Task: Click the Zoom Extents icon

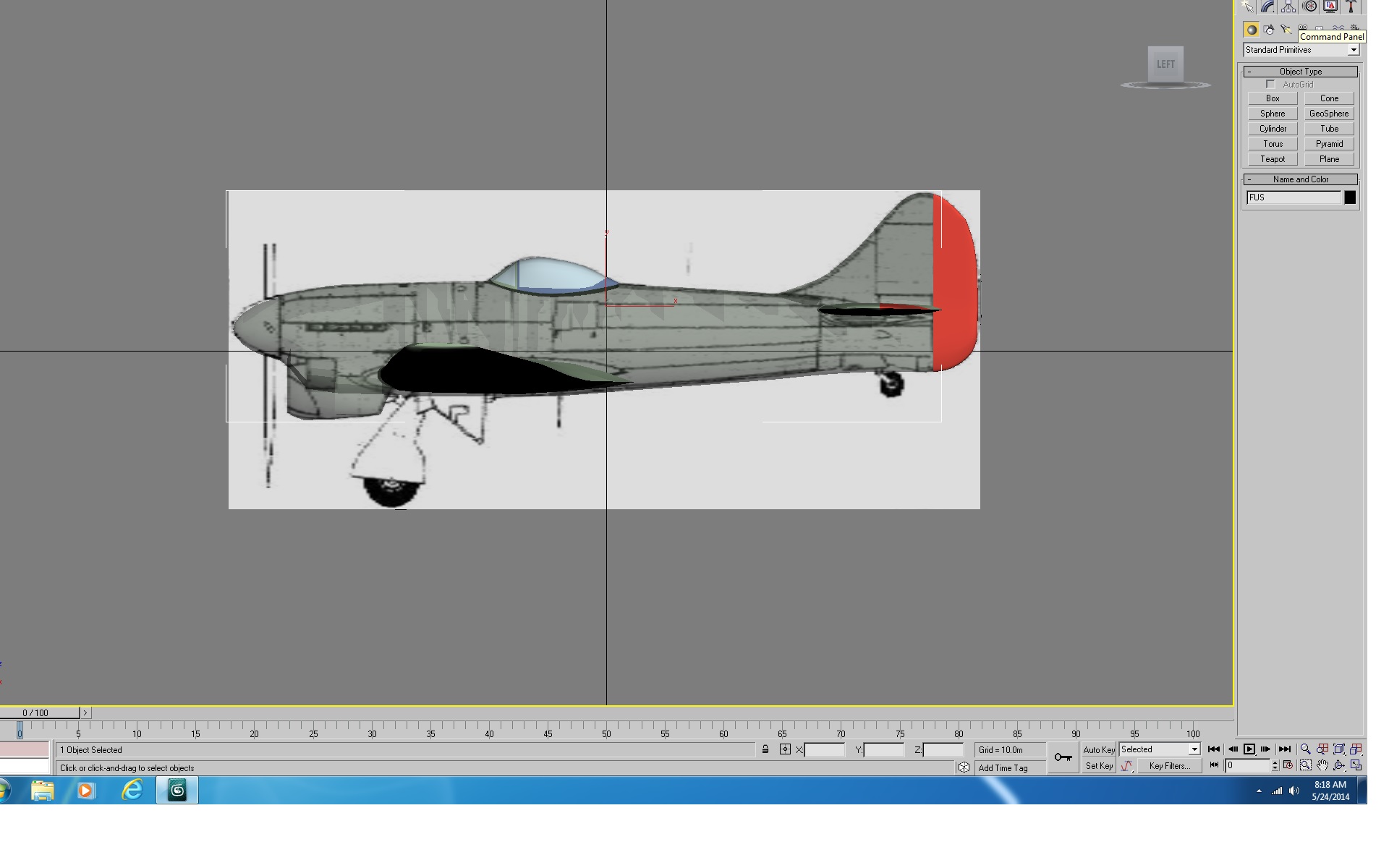Action: coord(1339,749)
